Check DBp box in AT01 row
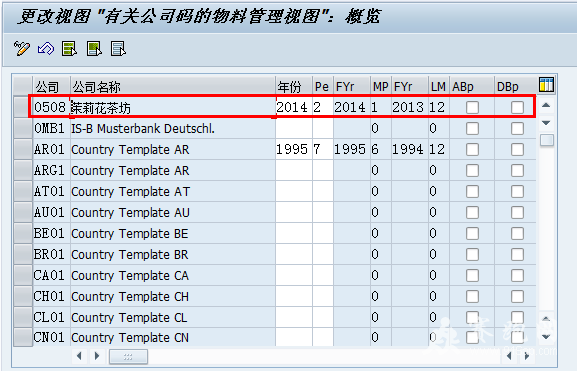The image size is (577, 371). tap(517, 191)
